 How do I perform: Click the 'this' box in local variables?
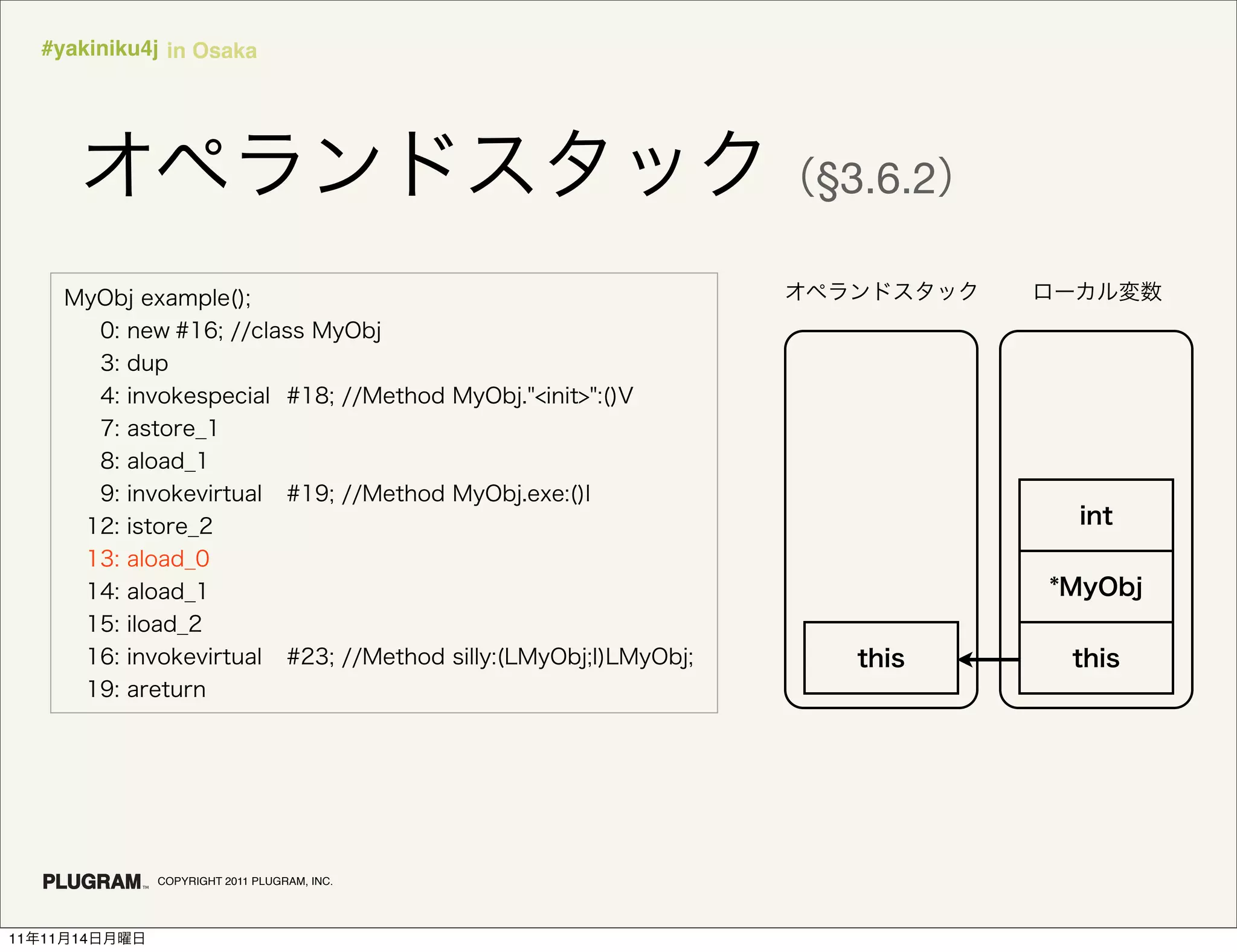(x=1096, y=658)
